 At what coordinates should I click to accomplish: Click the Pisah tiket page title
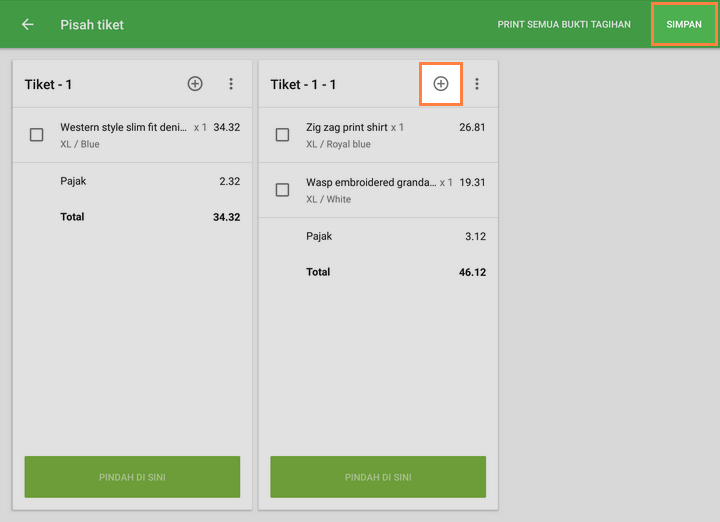(92, 24)
